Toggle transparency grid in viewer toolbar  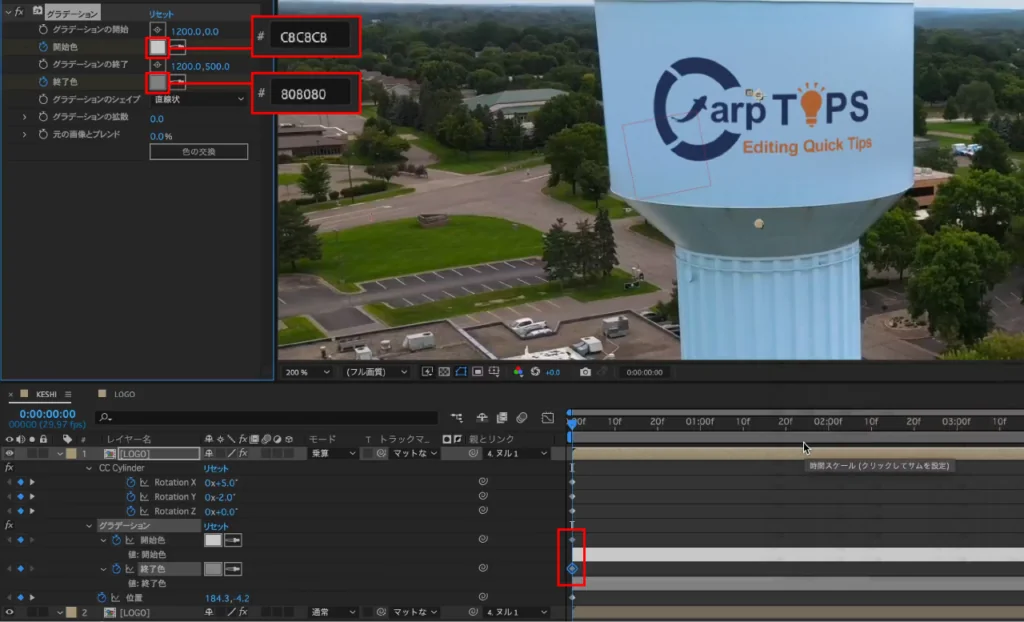444,372
